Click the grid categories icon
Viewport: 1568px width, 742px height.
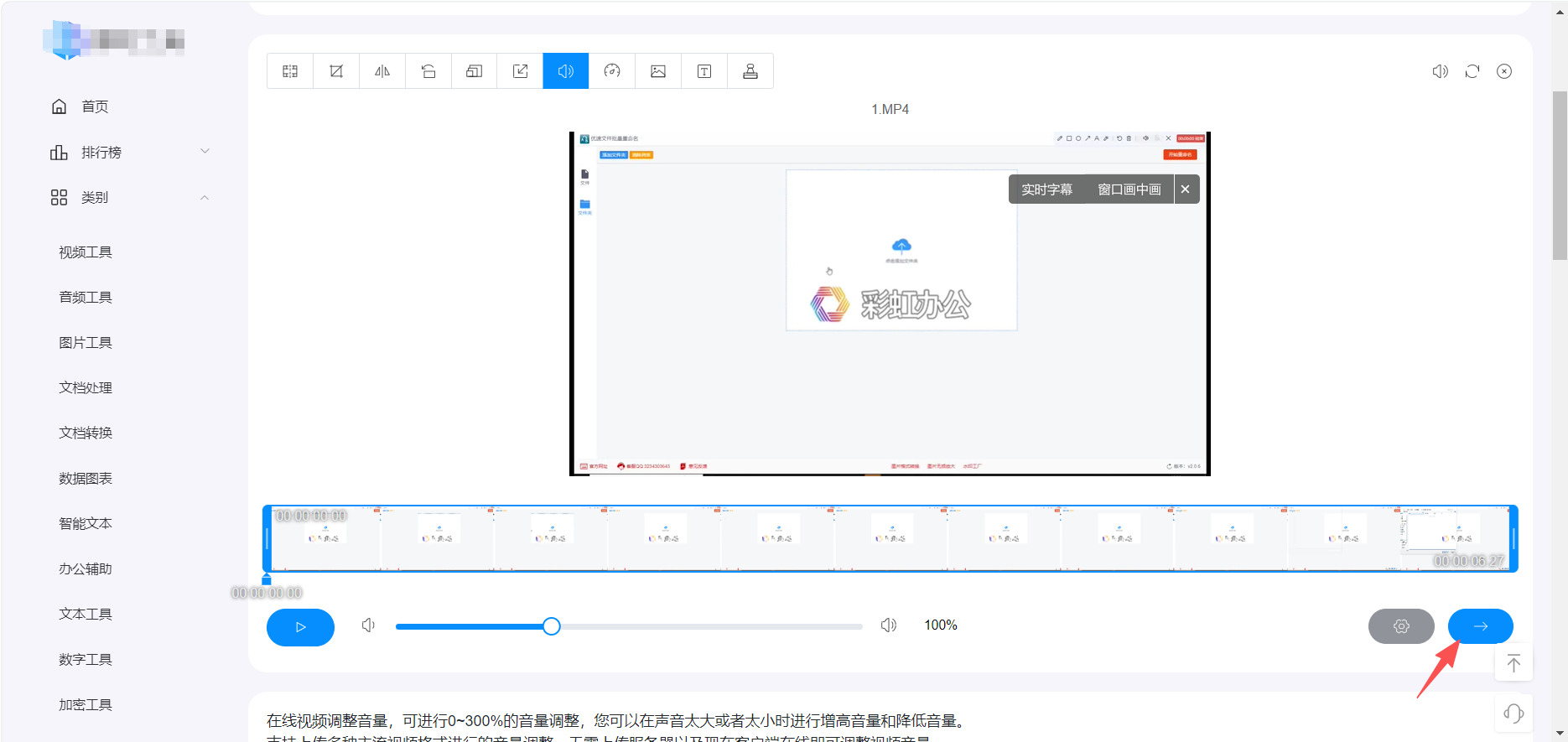click(x=59, y=198)
